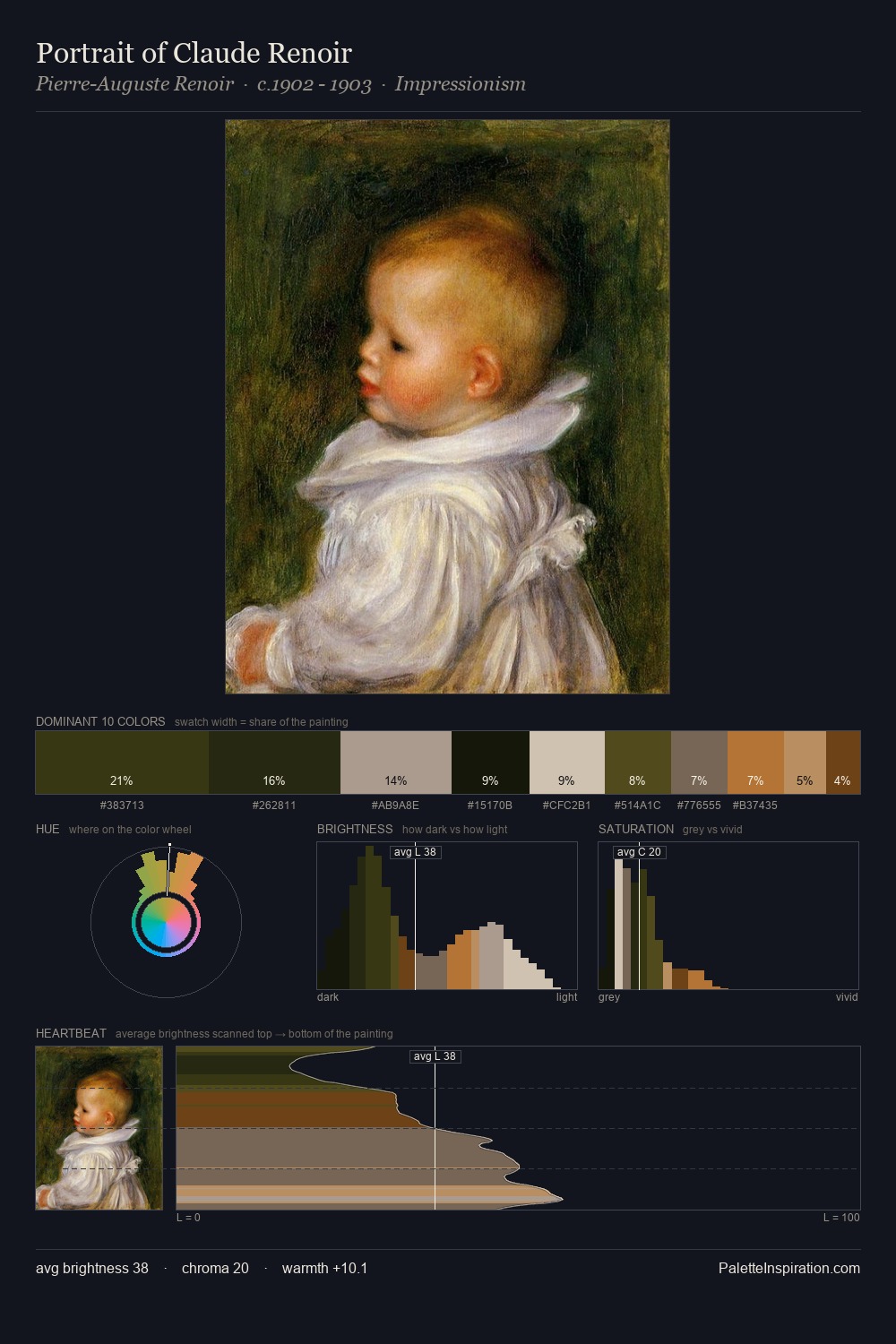Click the 5% tan swatch
The width and height of the screenshot is (896, 1344).
[x=805, y=762]
